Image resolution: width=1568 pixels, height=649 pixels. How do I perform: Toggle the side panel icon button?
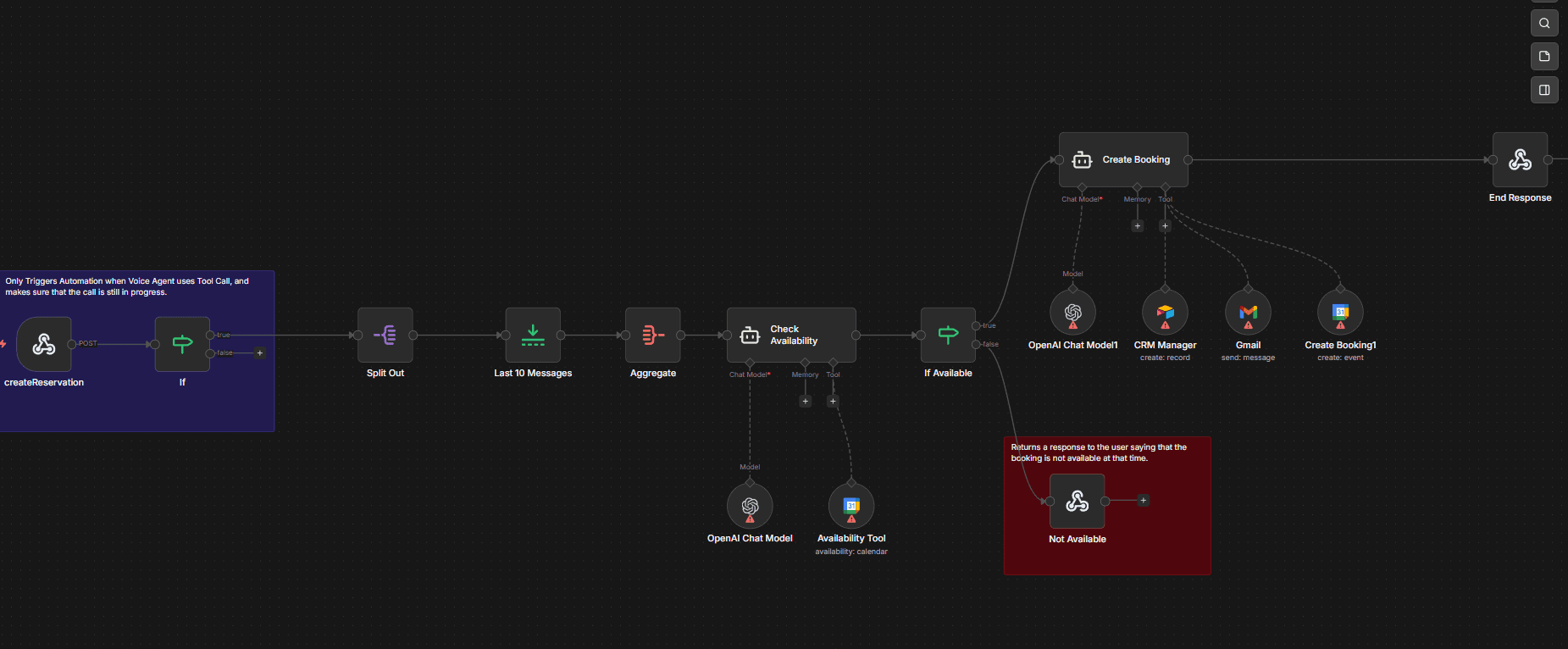pos(1544,90)
